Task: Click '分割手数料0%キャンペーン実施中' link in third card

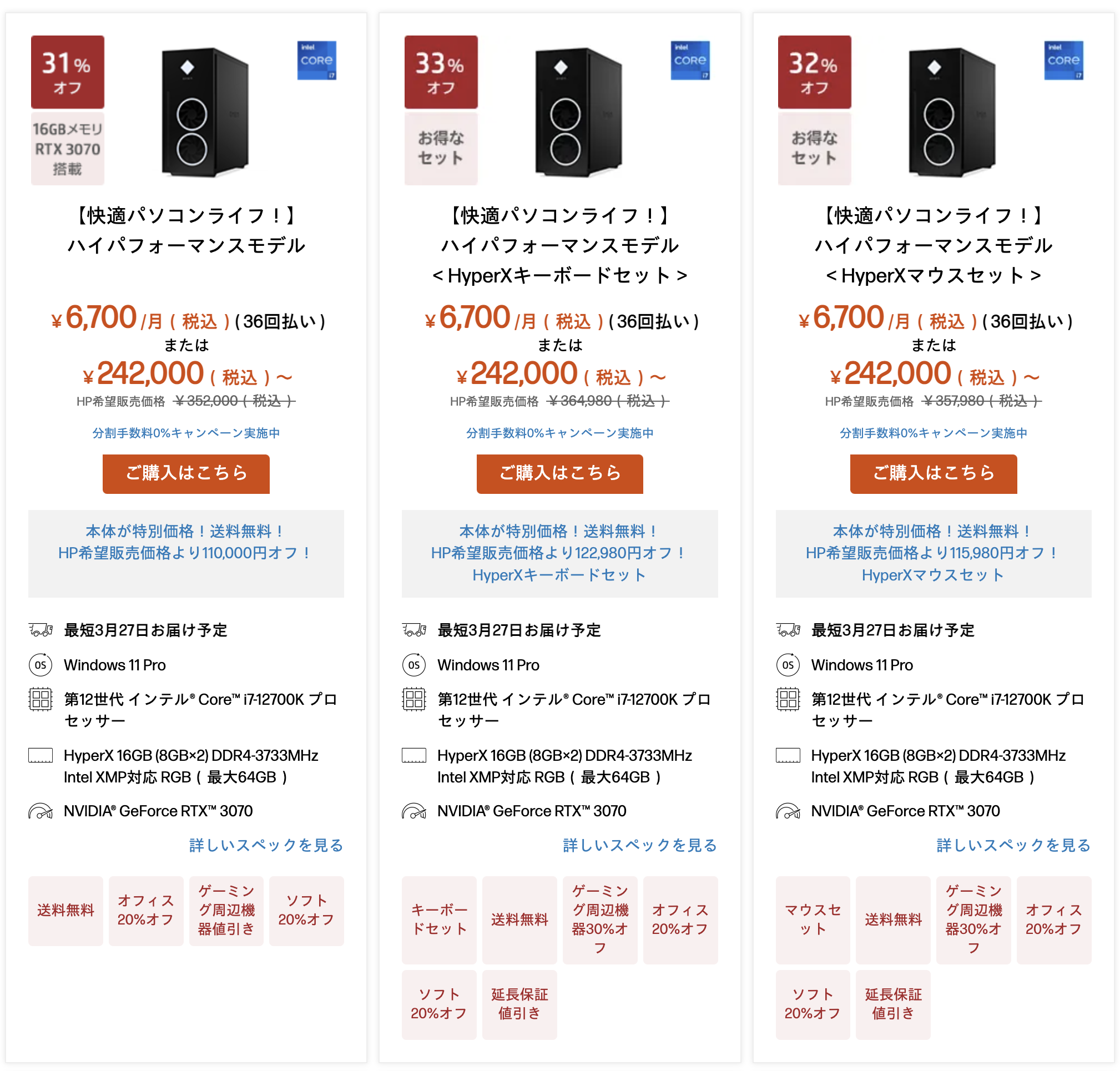Action: point(933,433)
